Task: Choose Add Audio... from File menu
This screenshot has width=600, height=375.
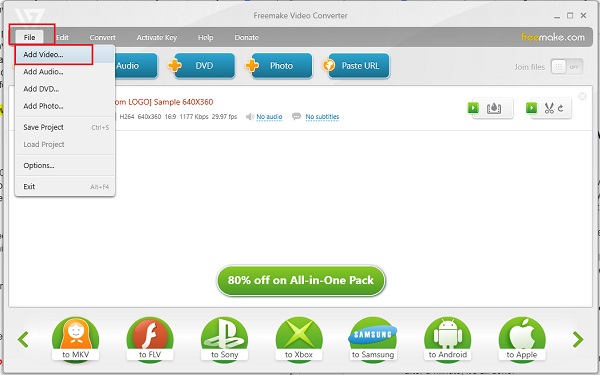Action: pos(65,72)
